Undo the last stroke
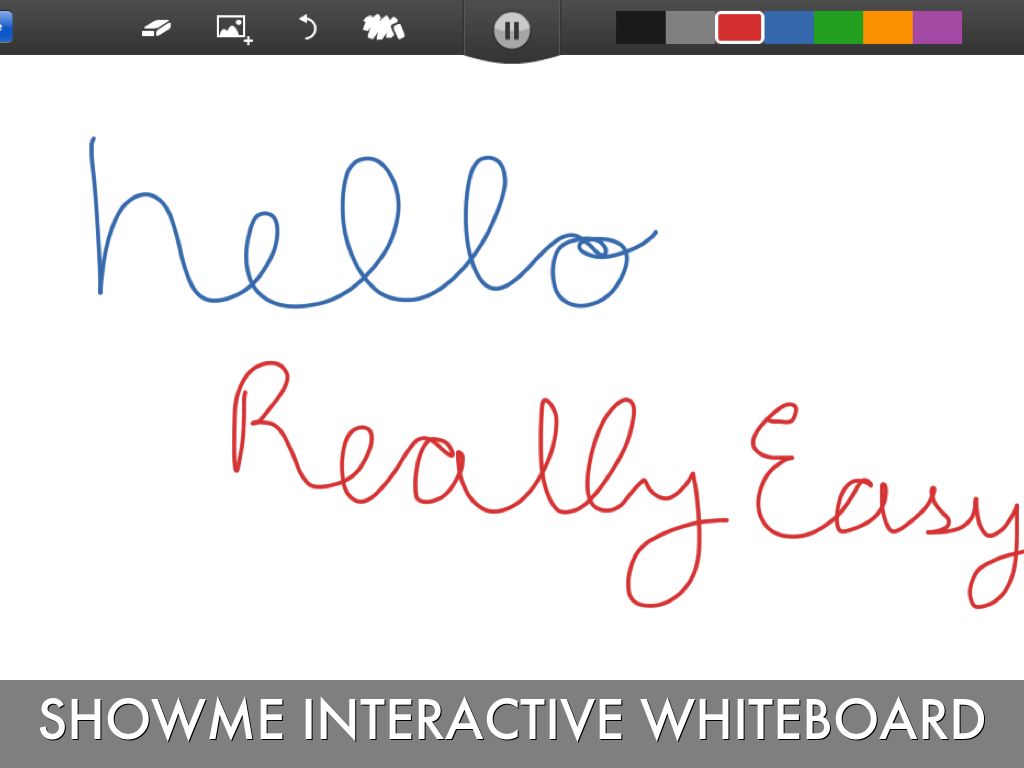This screenshot has height=768, width=1024. pyautogui.click(x=308, y=28)
